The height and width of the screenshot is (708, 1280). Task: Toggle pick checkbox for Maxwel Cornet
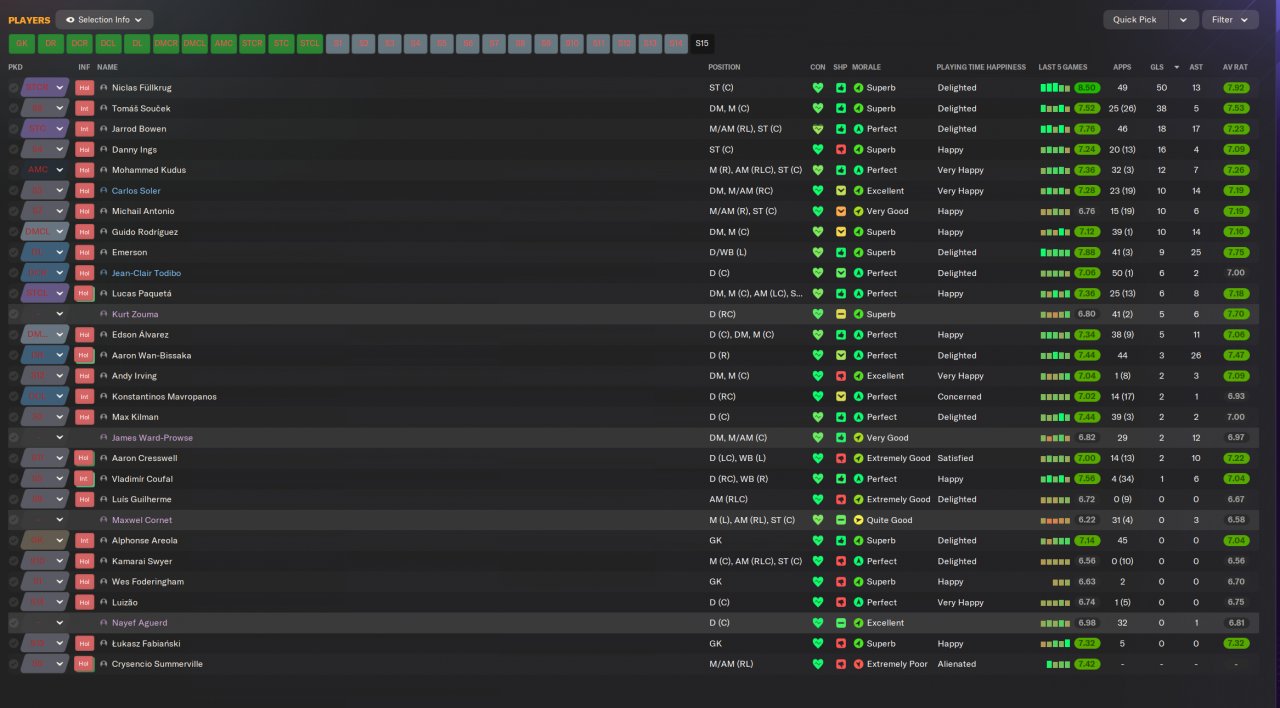(14, 520)
